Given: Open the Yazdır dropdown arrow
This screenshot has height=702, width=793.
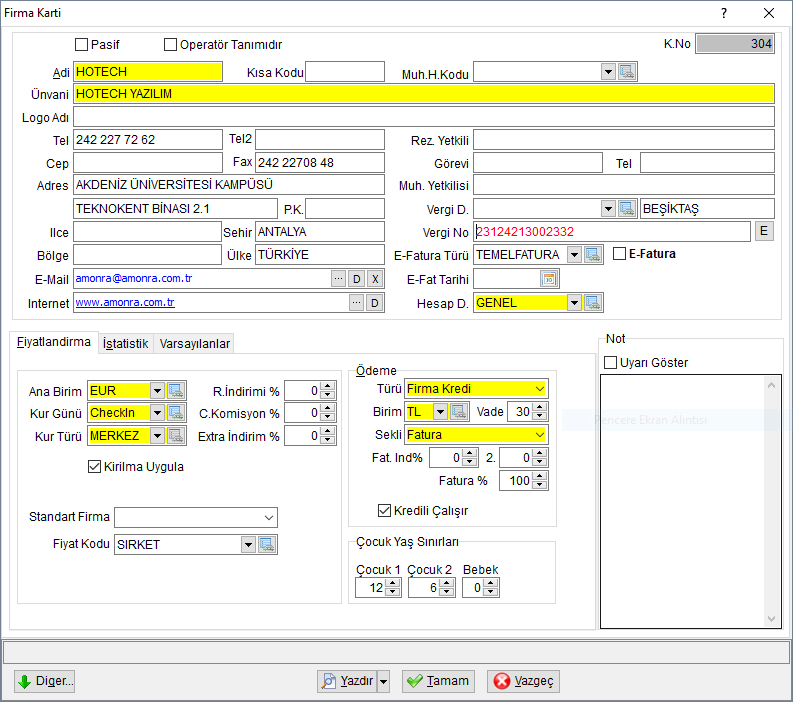Looking at the screenshot, I should [x=383, y=681].
